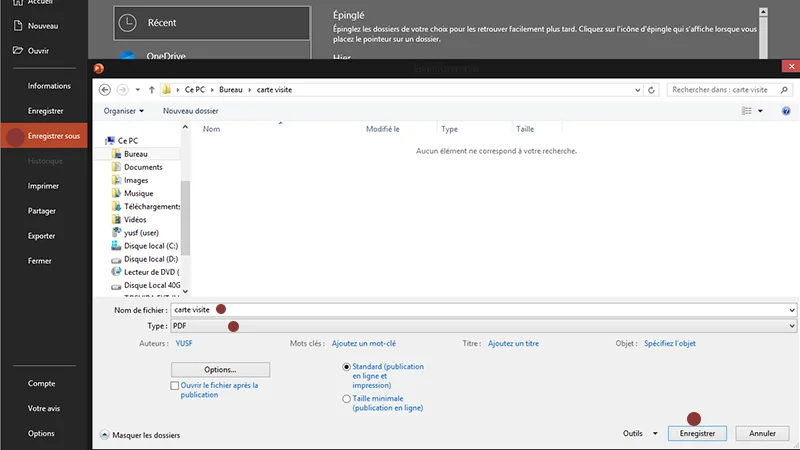This screenshot has width=800, height=450.
Task: Click the Enregistrer button in the dialog
Action: [x=697, y=433]
